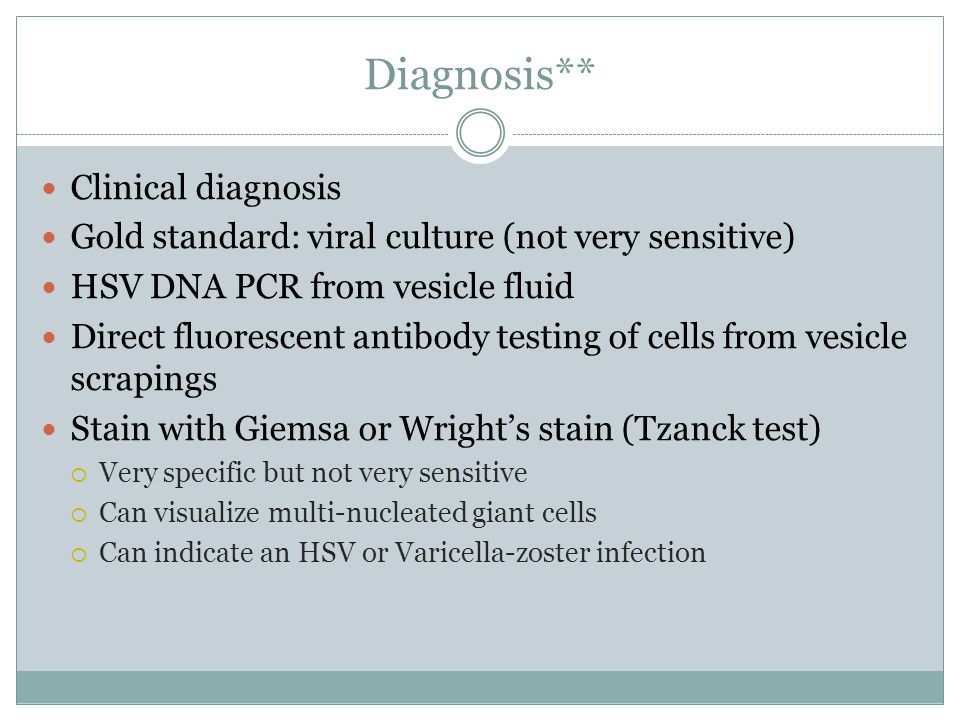Click the Diagnosis** slide title
960x720 pixels.
click(x=479, y=75)
